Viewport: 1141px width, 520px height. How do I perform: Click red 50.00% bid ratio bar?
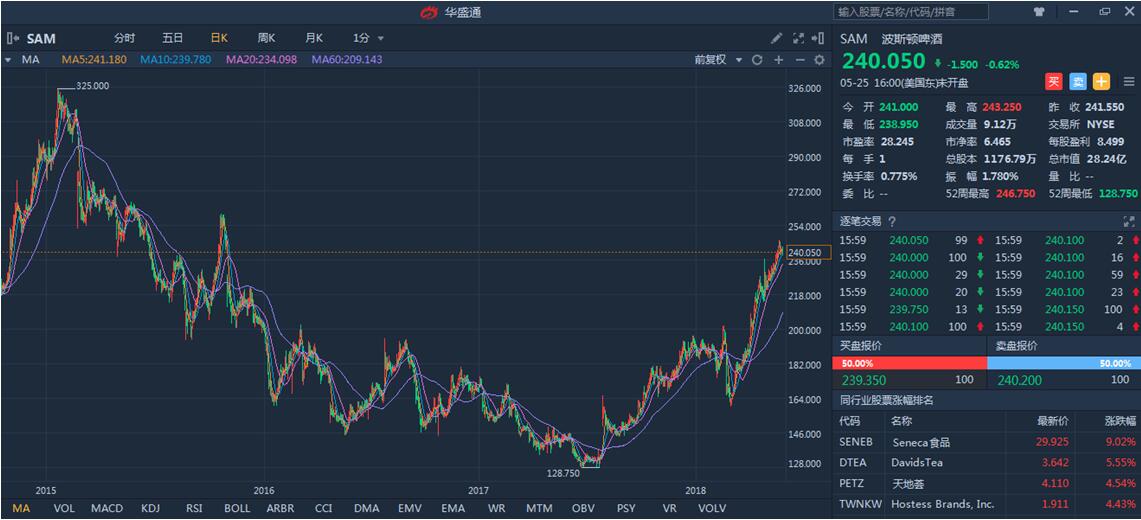[910, 363]
